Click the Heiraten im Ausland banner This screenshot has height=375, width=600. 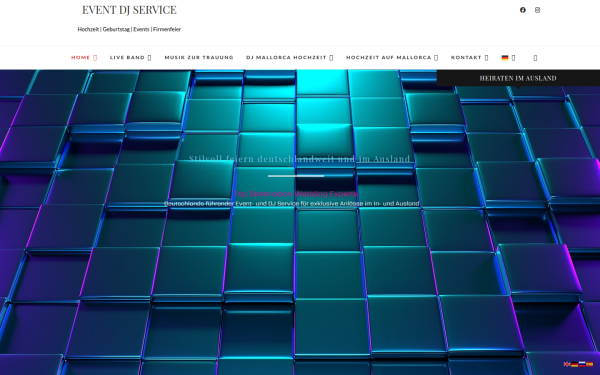518,78
